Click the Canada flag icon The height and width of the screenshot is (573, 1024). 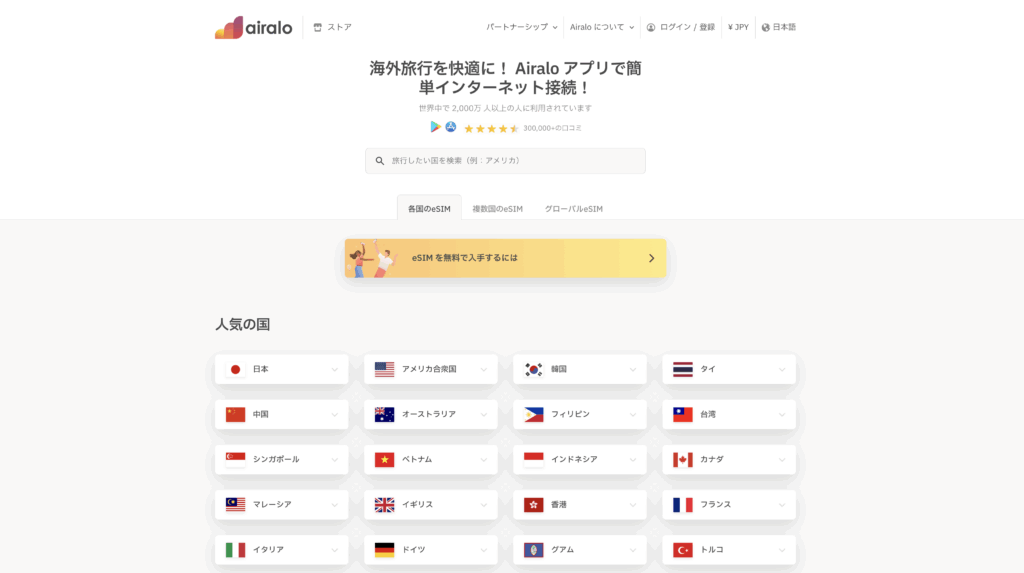pyautogui.click(x=682, y=459)
